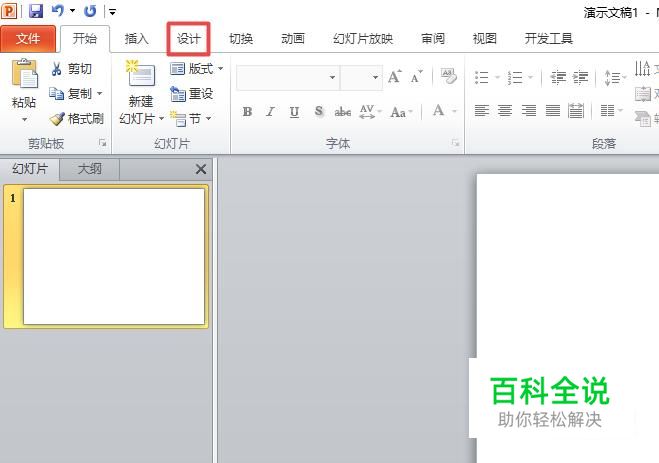
Task: Click the increase font size icon
Action: coord(395,77)
